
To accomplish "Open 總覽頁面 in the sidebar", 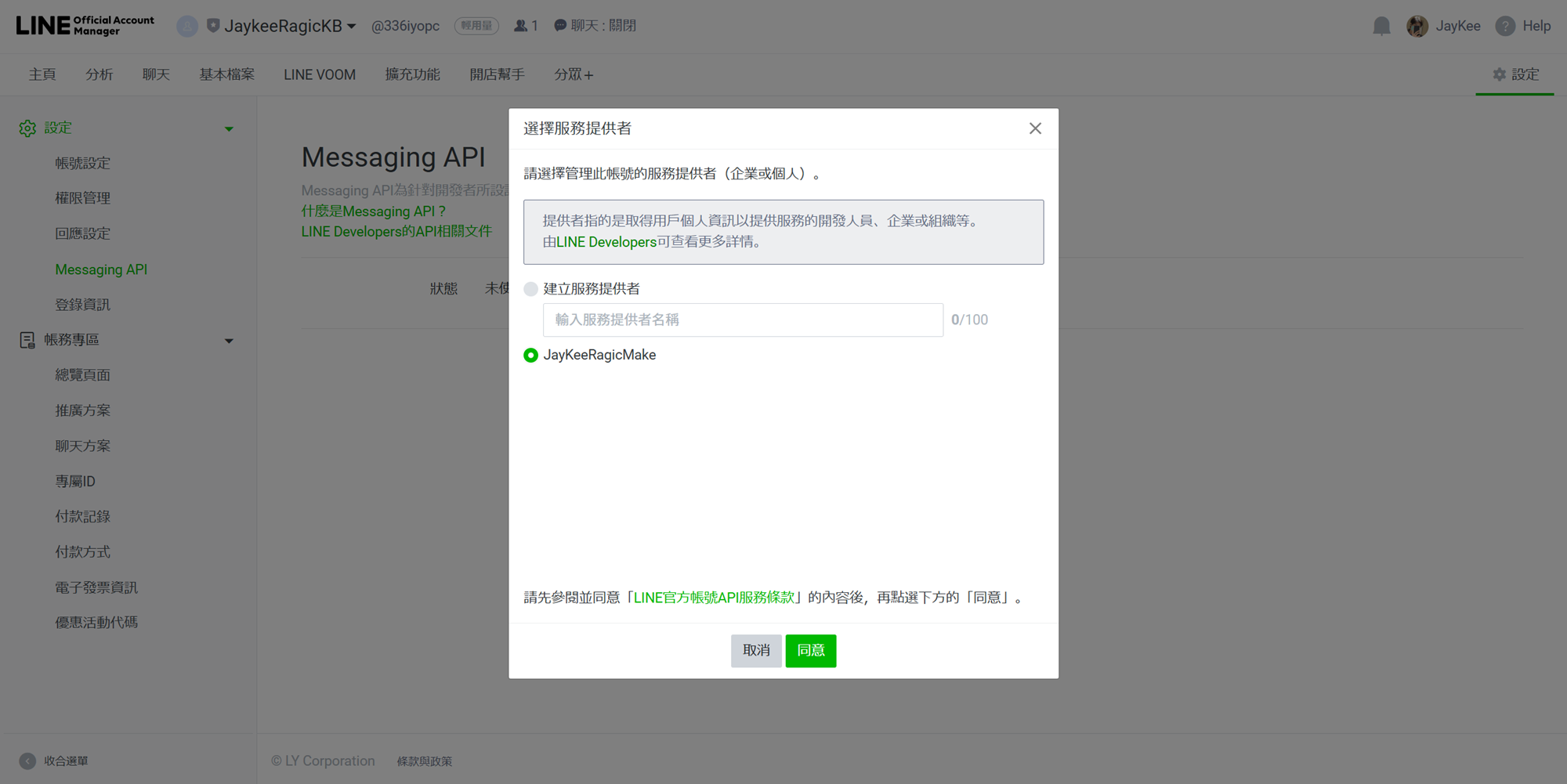I will 82,375.
